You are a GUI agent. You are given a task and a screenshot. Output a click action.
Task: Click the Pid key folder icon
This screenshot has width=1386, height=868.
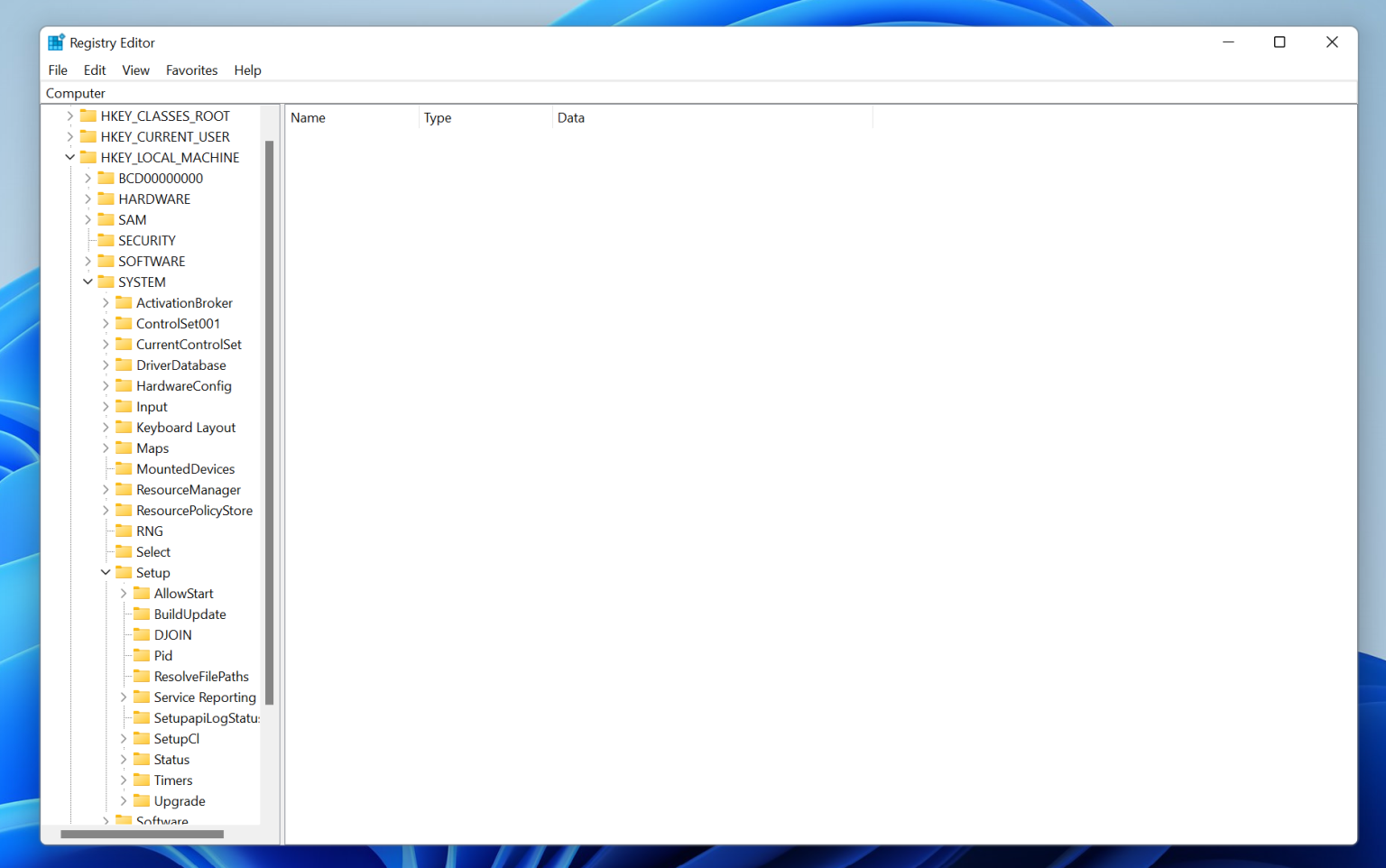[142, 655]
